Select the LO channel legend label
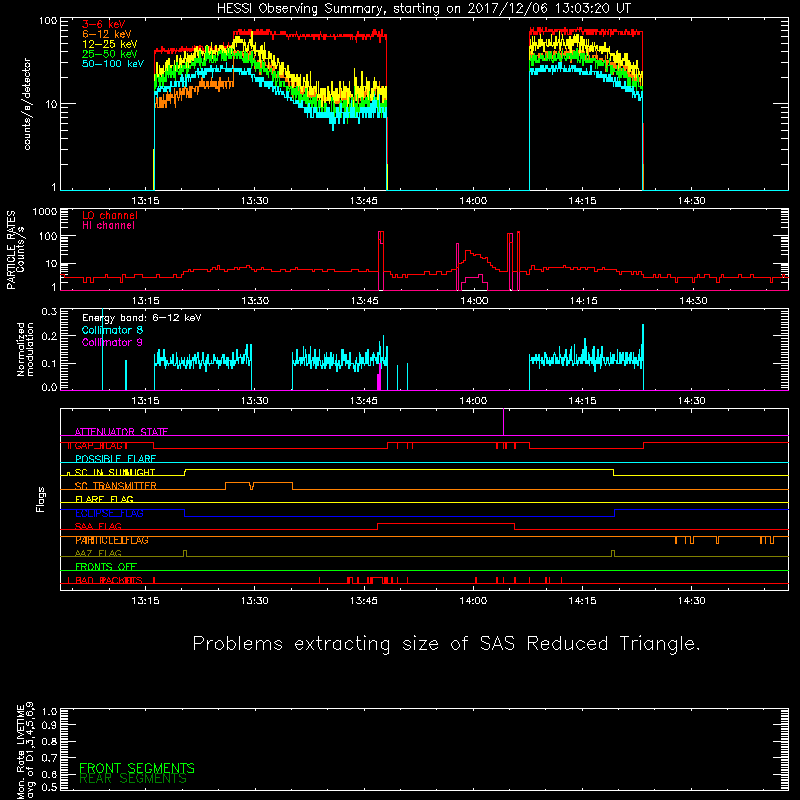 pyautogui.click(x=110, y=215)
